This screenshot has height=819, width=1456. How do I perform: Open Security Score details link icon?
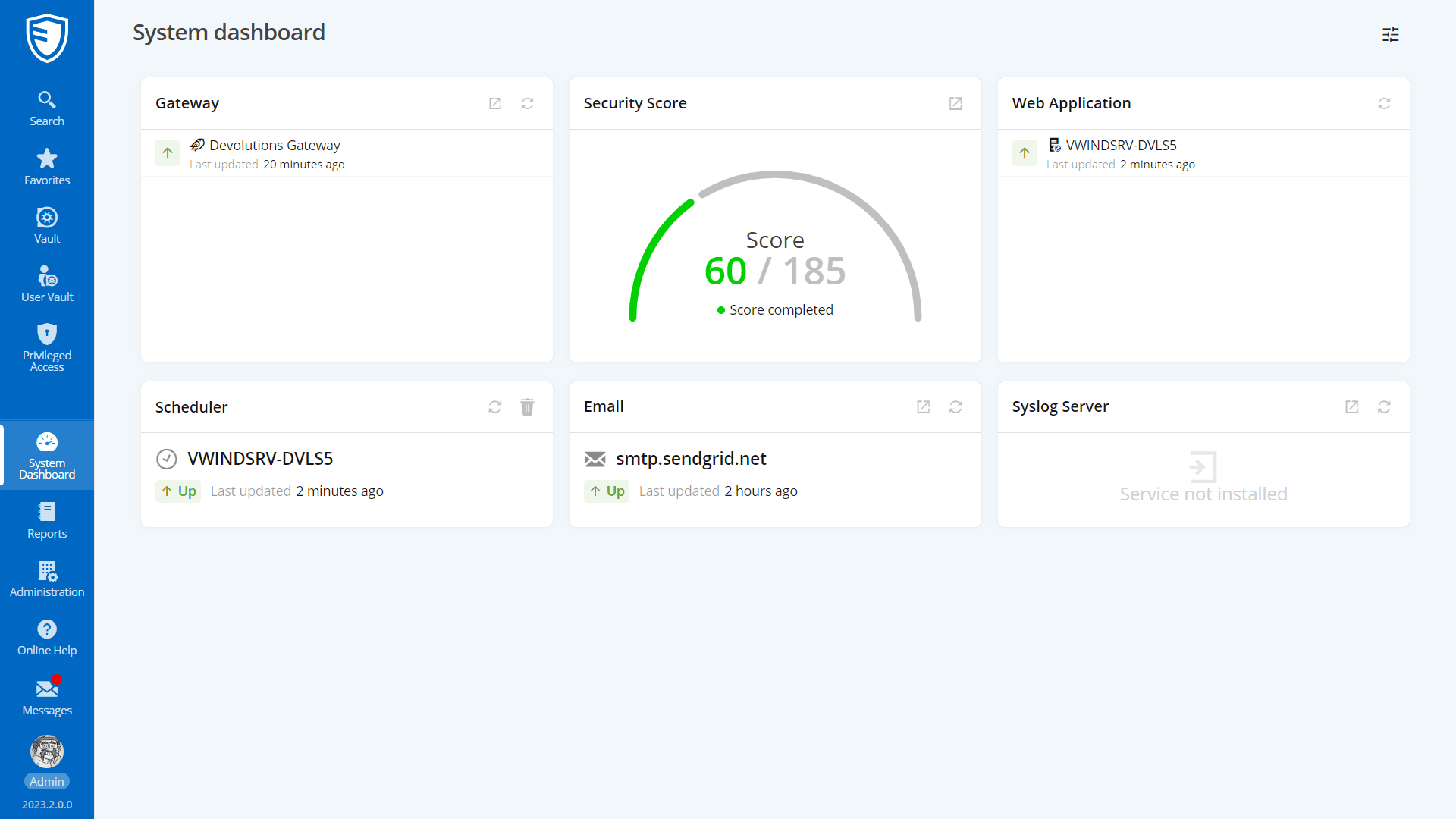click(955, 103)
